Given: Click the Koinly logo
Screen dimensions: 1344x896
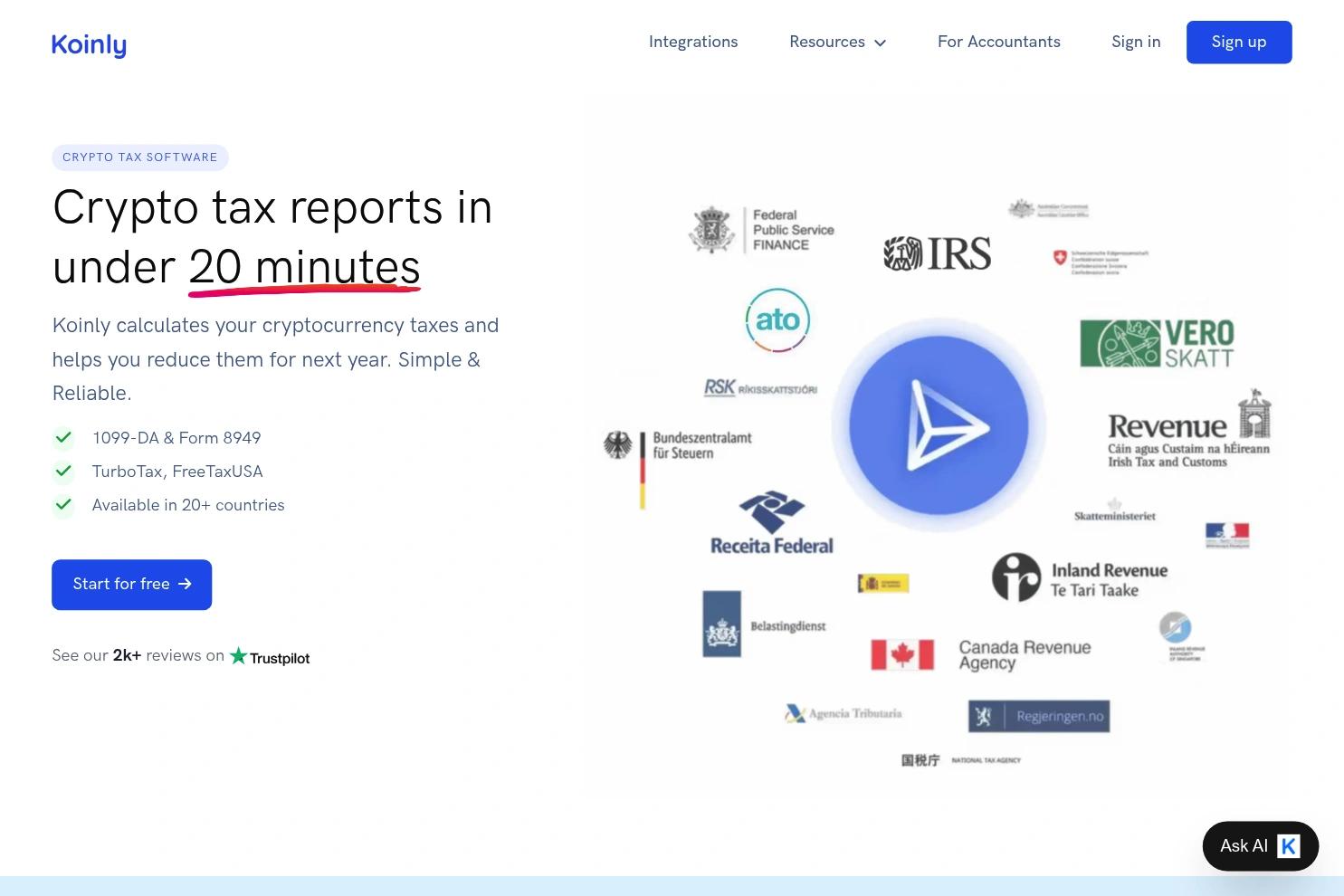Looking at the screenshot, I should [x=89, y=44].
